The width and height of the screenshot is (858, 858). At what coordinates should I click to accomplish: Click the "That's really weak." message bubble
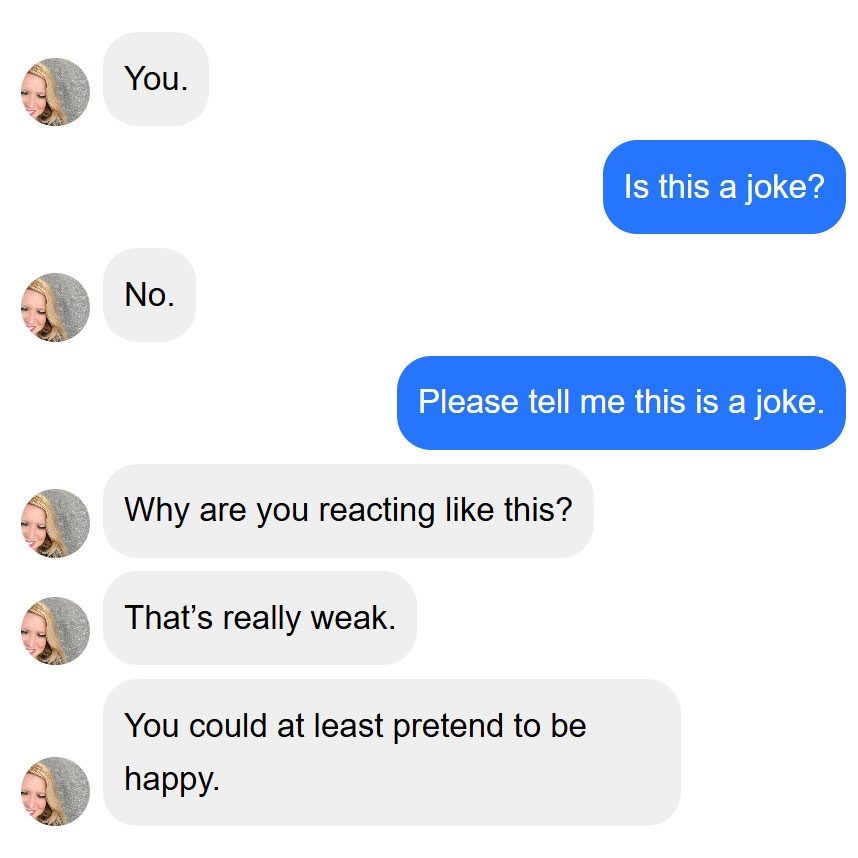tap(260, 619)
